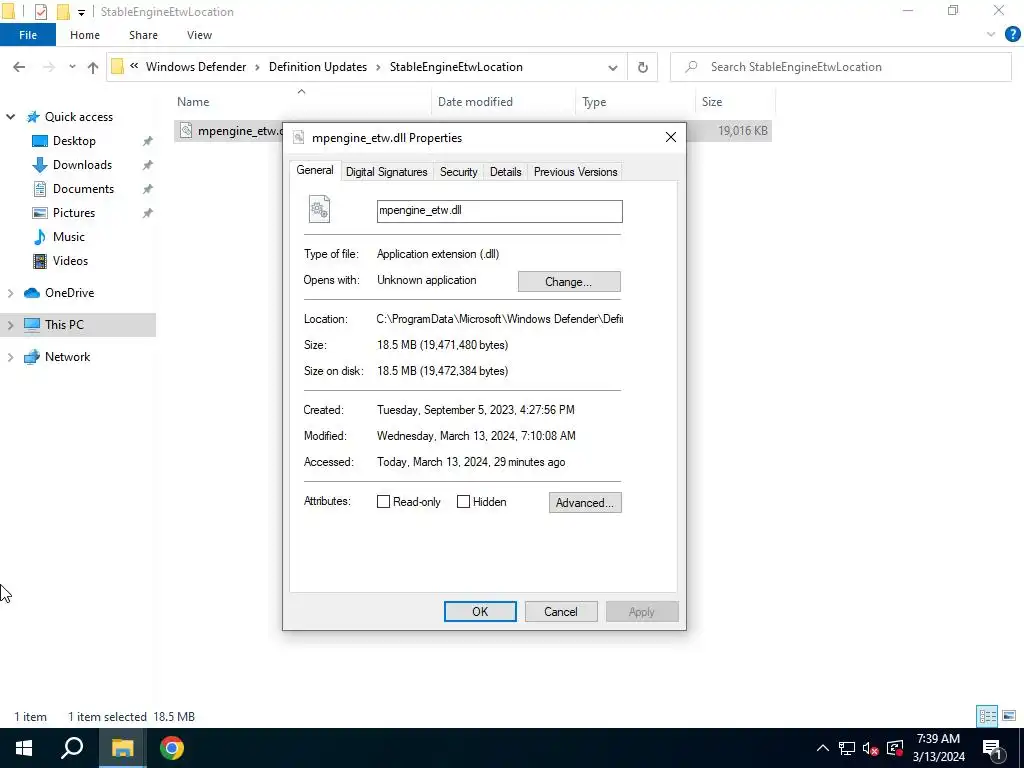Open the View ribbon tab
The height and width of the screenshot is (768, 1024).
pyautogui.click(x=199, y=35)
